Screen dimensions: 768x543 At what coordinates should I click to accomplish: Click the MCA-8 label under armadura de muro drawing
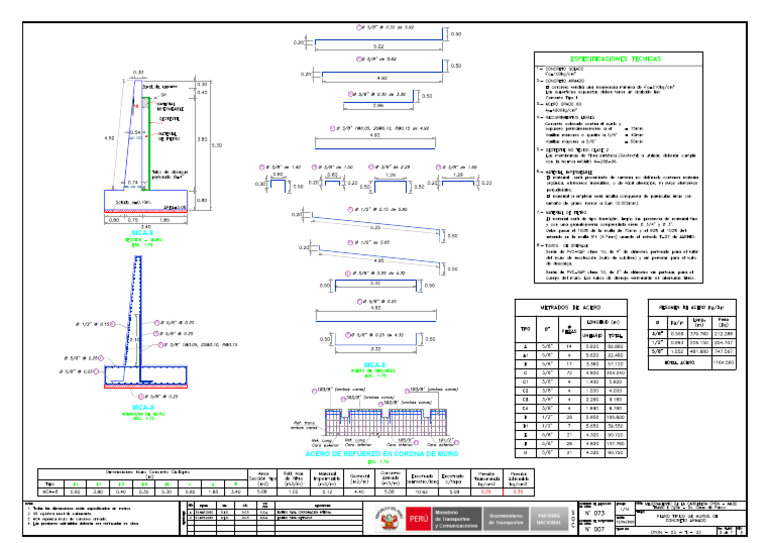pos(143,407)
